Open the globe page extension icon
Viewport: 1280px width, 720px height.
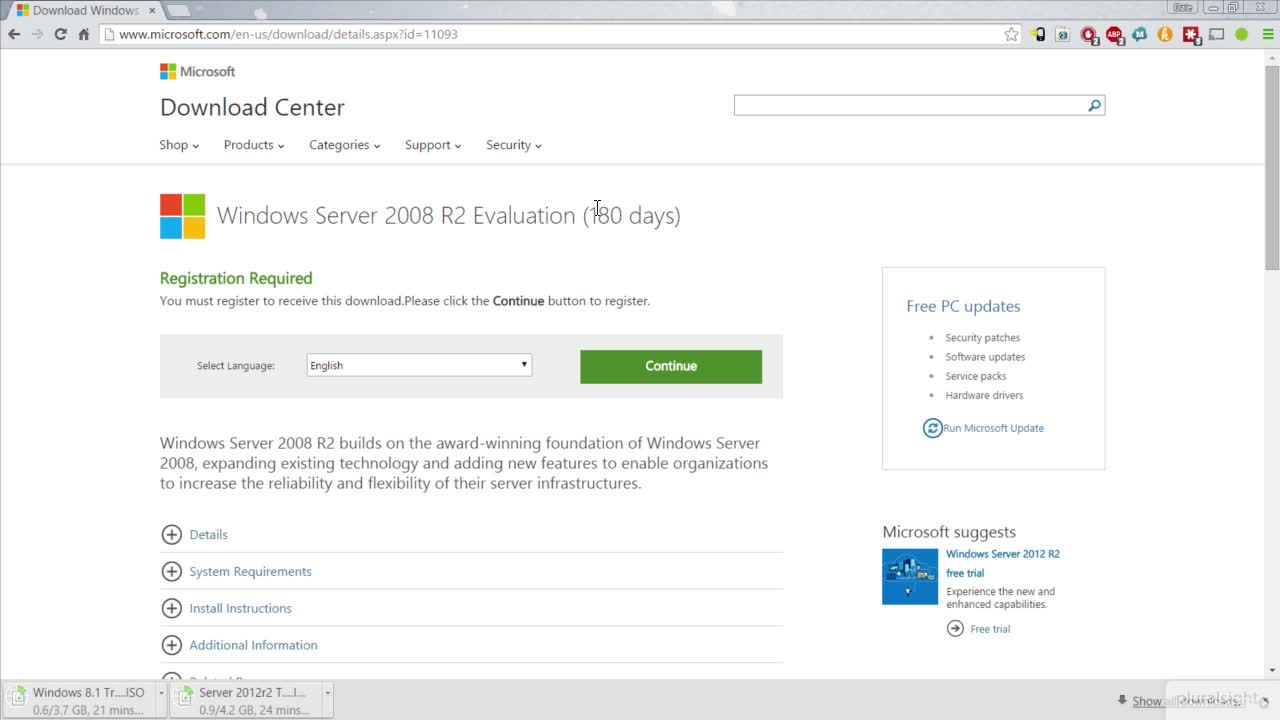coord(1062,34)
